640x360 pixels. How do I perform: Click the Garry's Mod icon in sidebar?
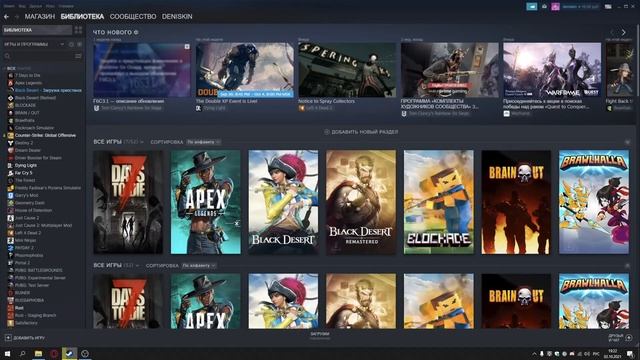[11, 195]
